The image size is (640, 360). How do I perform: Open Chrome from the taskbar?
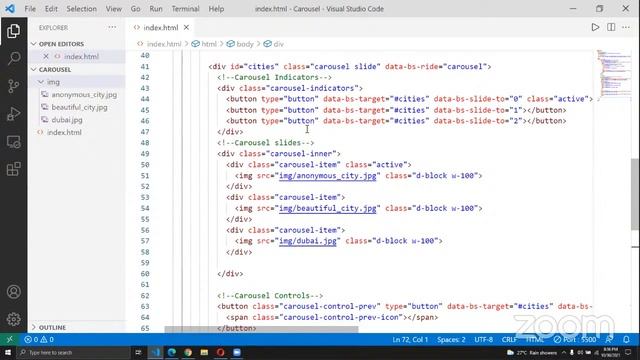pyautogui.click(x=188, y=352)
